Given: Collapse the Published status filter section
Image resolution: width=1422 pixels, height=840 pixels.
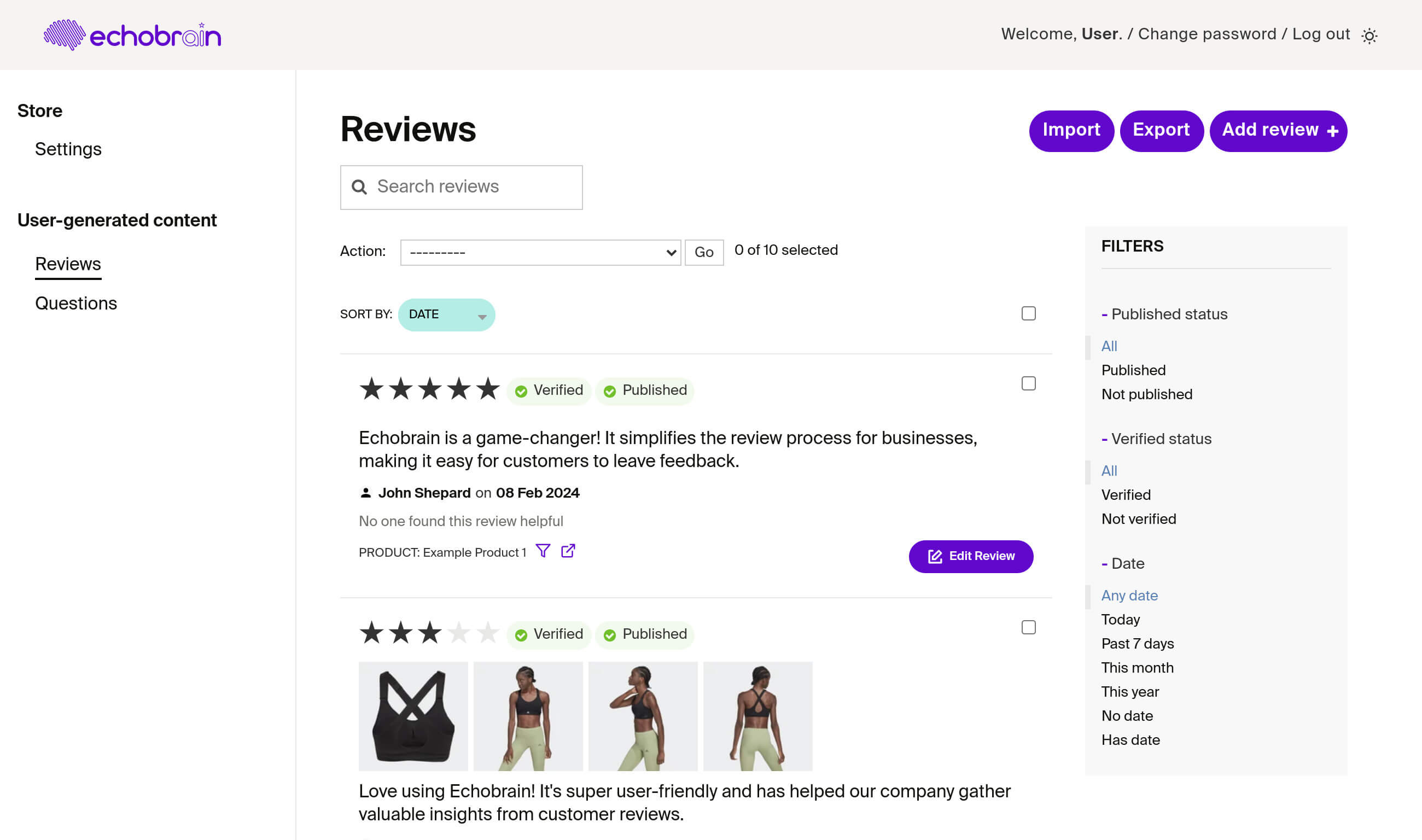Looking at the screenshot, I should point(1164,314).
